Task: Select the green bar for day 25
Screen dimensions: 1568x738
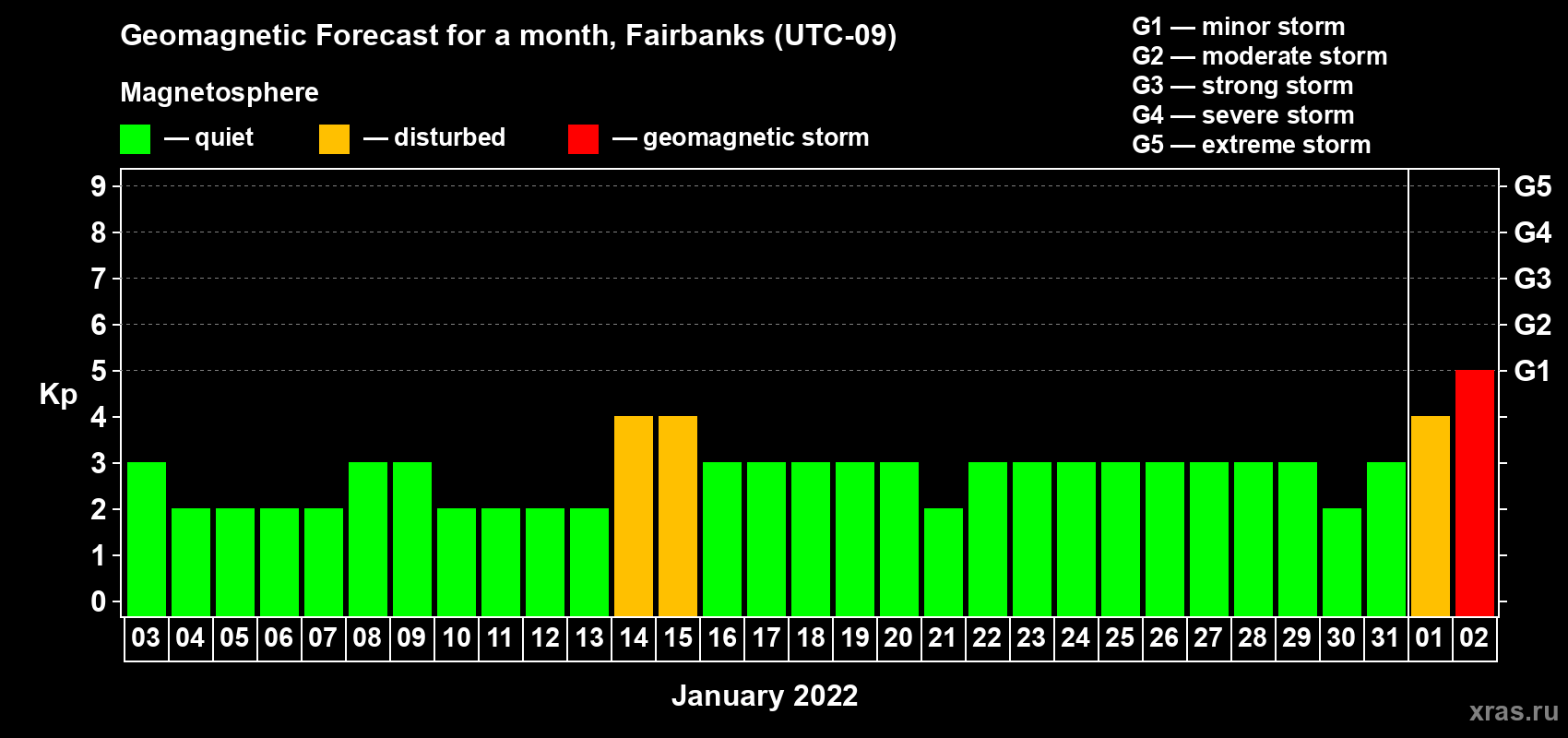Action: [x=1121, y=539]
